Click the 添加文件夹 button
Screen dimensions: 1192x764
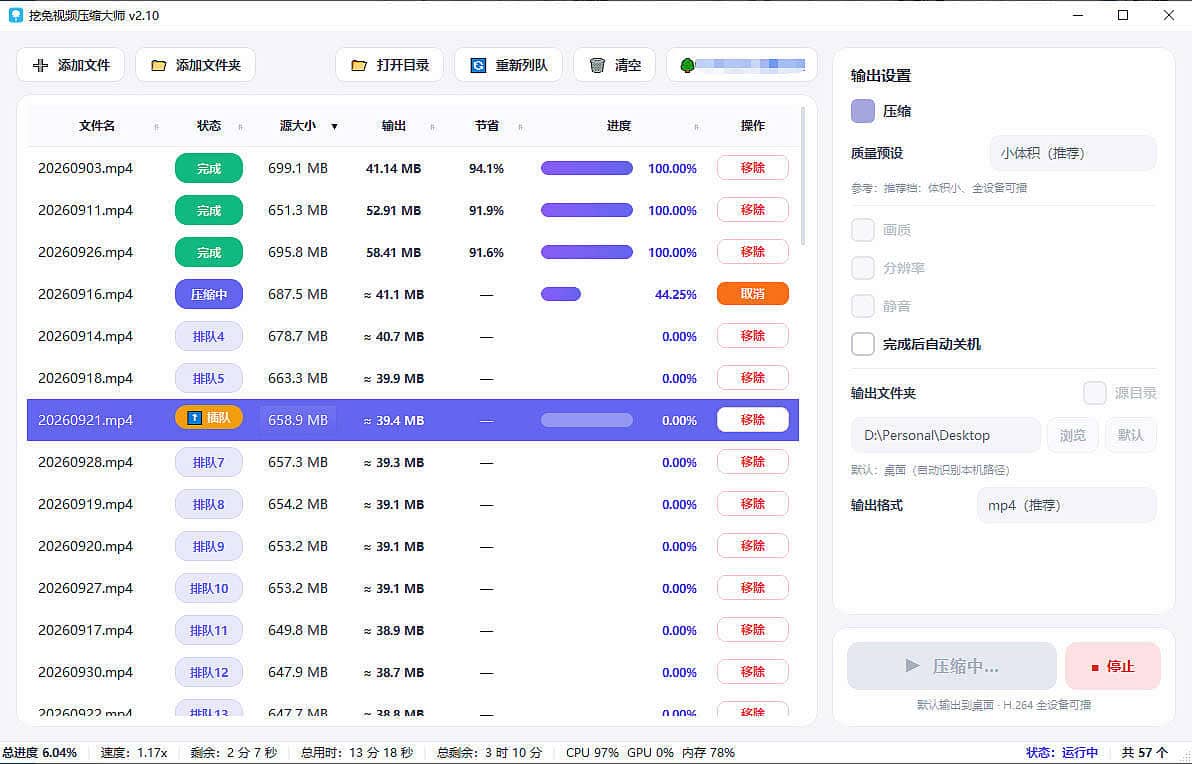195,65
